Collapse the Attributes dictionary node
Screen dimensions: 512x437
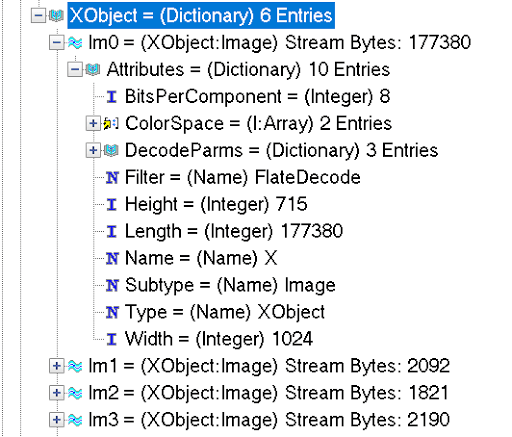click(75, 69)
